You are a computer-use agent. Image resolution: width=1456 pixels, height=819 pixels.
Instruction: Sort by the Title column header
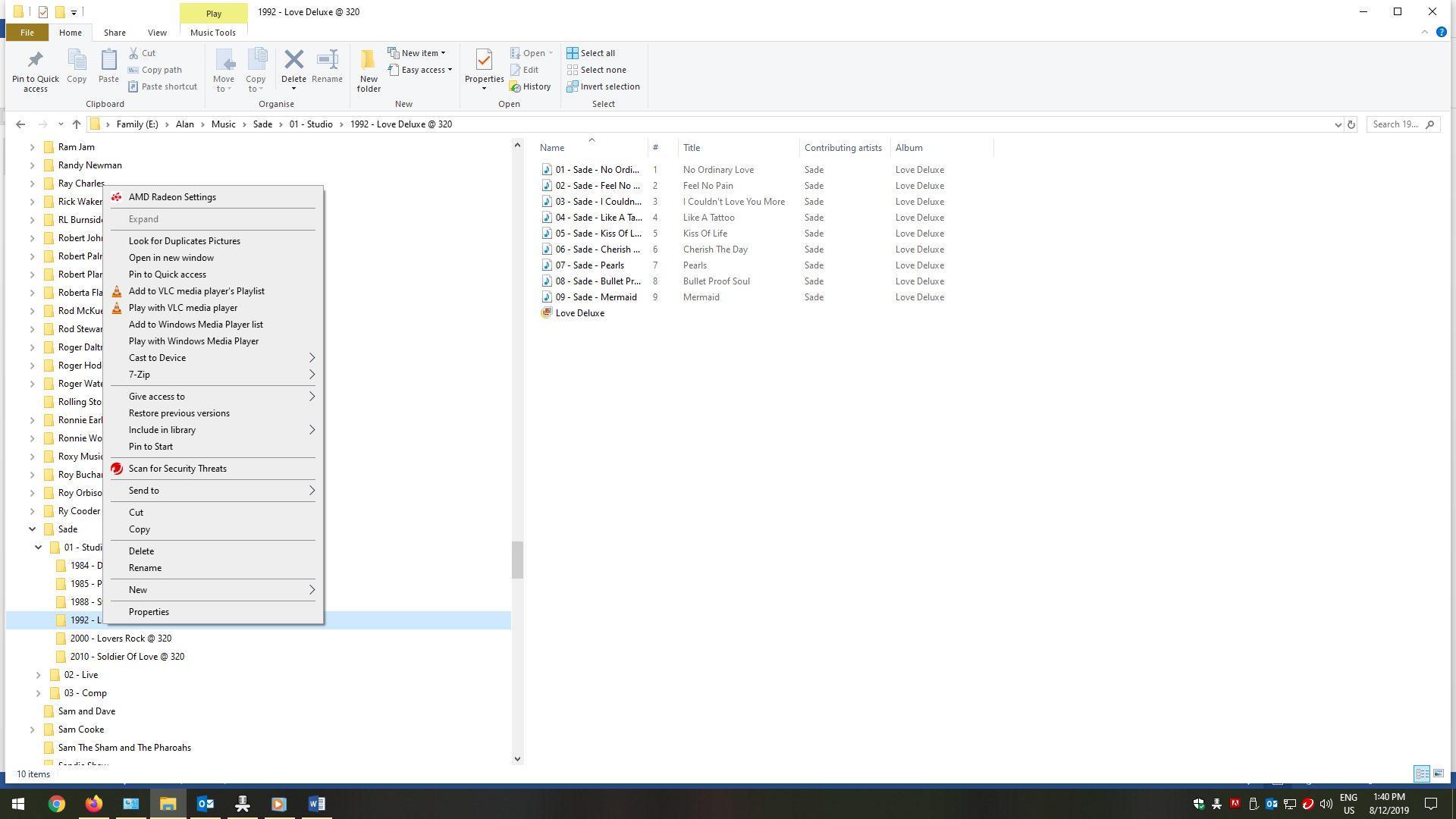click(738, 148)
